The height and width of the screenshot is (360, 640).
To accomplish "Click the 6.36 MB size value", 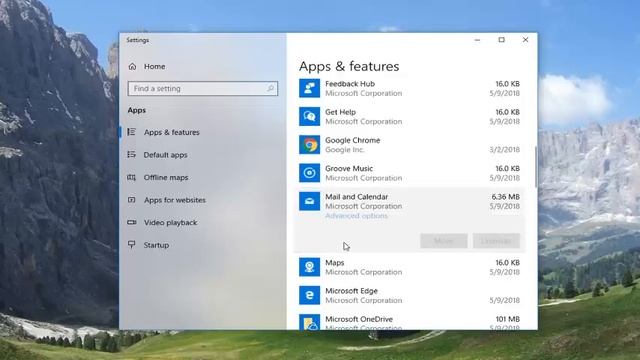I will [506, 196].
